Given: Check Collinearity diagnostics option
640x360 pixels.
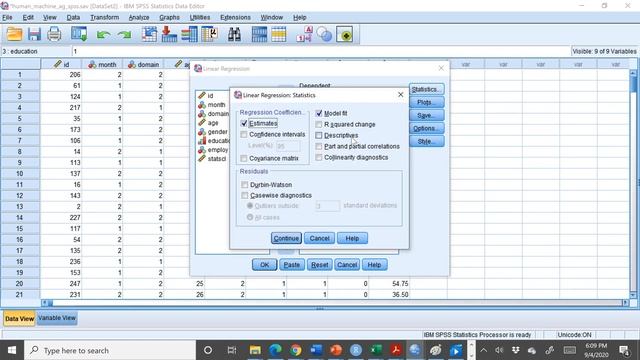Looking at the screenshot, I should click(x=319, y=157).
